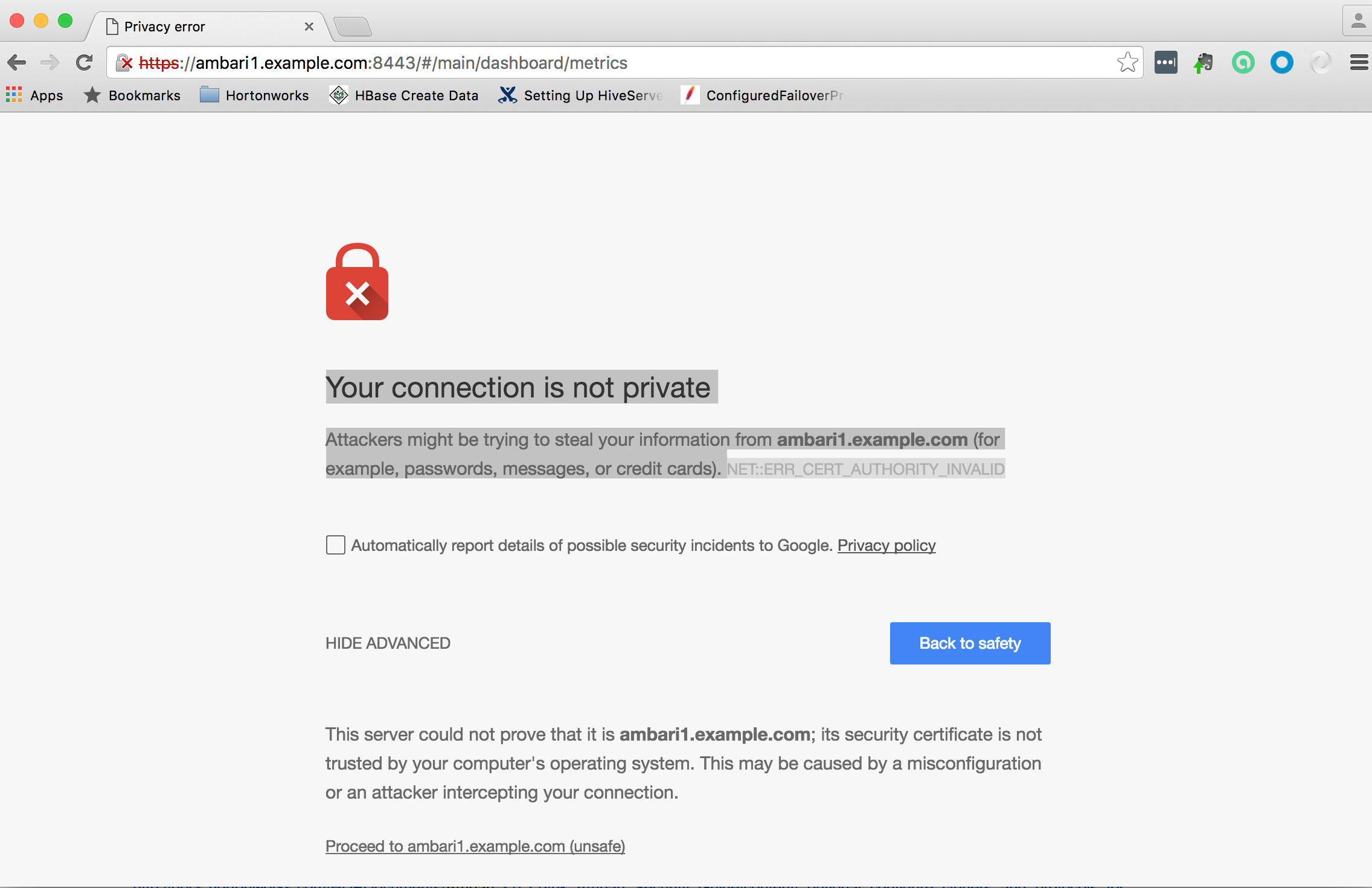Bookmark this page with the star icon
Image resolution: width=1372 pixels, height=888 pixels.
tap(1127, 63)
